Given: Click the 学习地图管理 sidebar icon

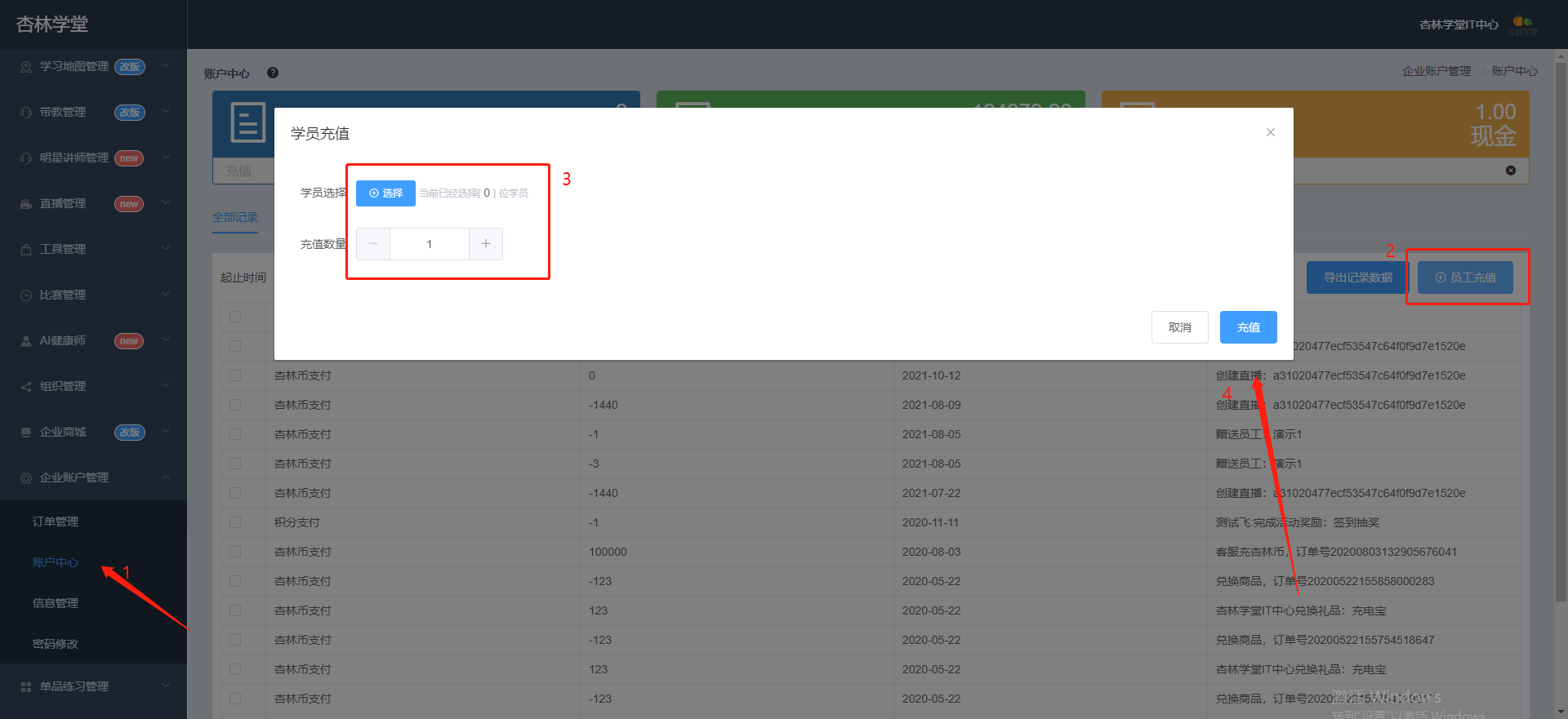Looking at the screenshot, I should click(26, 67).
